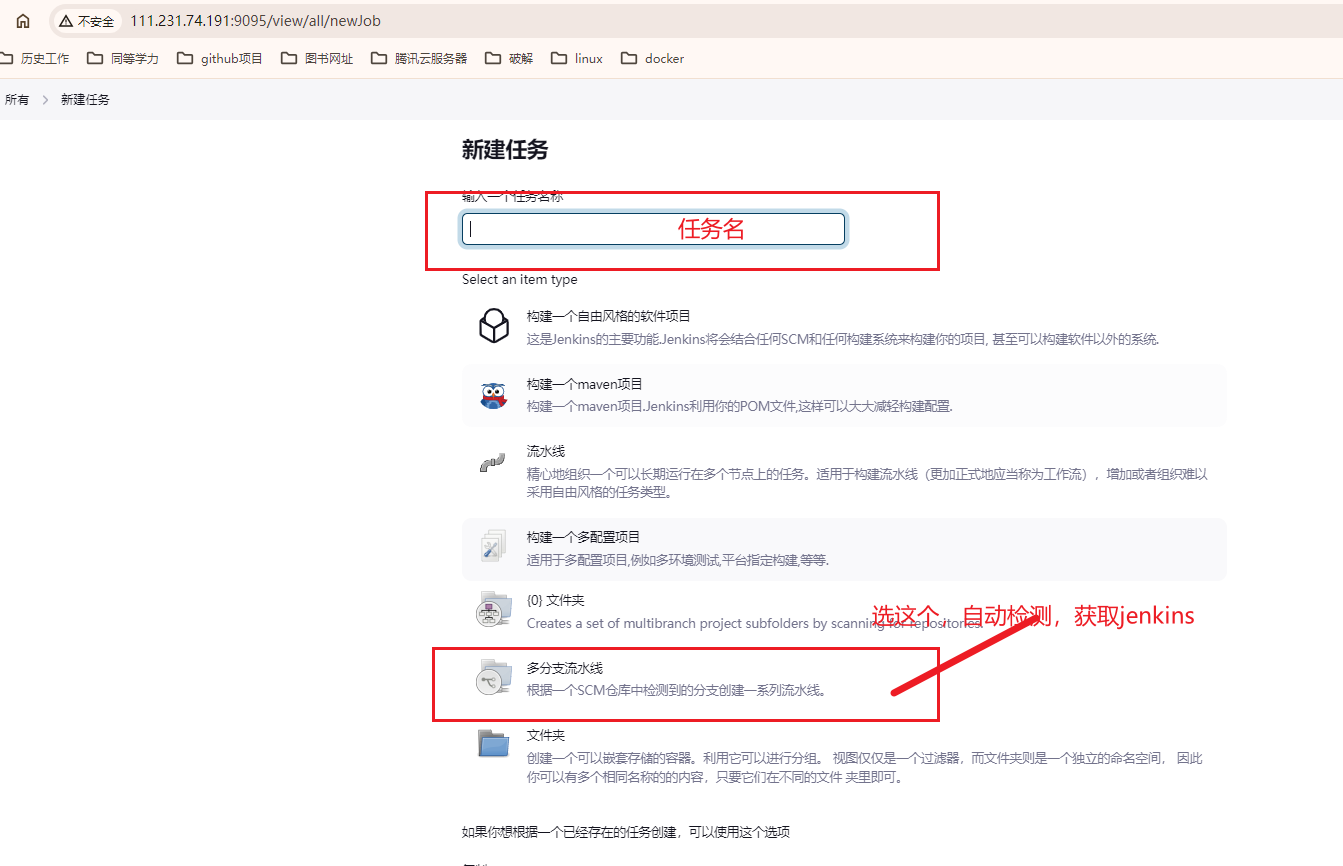This screenshot has height=866, width=1343.
Task: Select the pipeline pipe icon
Action: pyautogui.click(x=492, y=464)
